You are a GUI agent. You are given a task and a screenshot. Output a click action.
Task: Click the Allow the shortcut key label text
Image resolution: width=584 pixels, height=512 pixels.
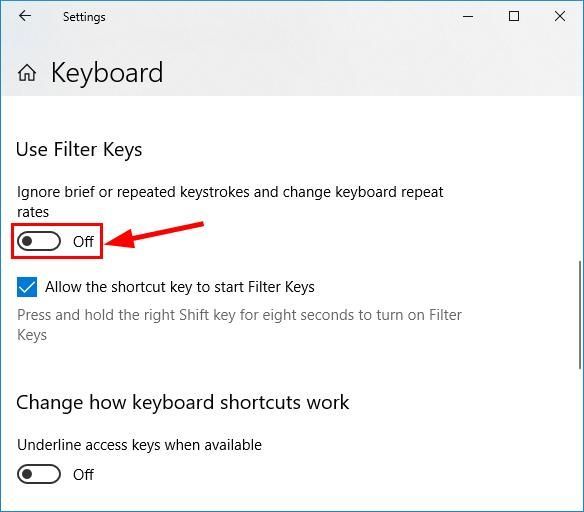[x=180, y=287]
